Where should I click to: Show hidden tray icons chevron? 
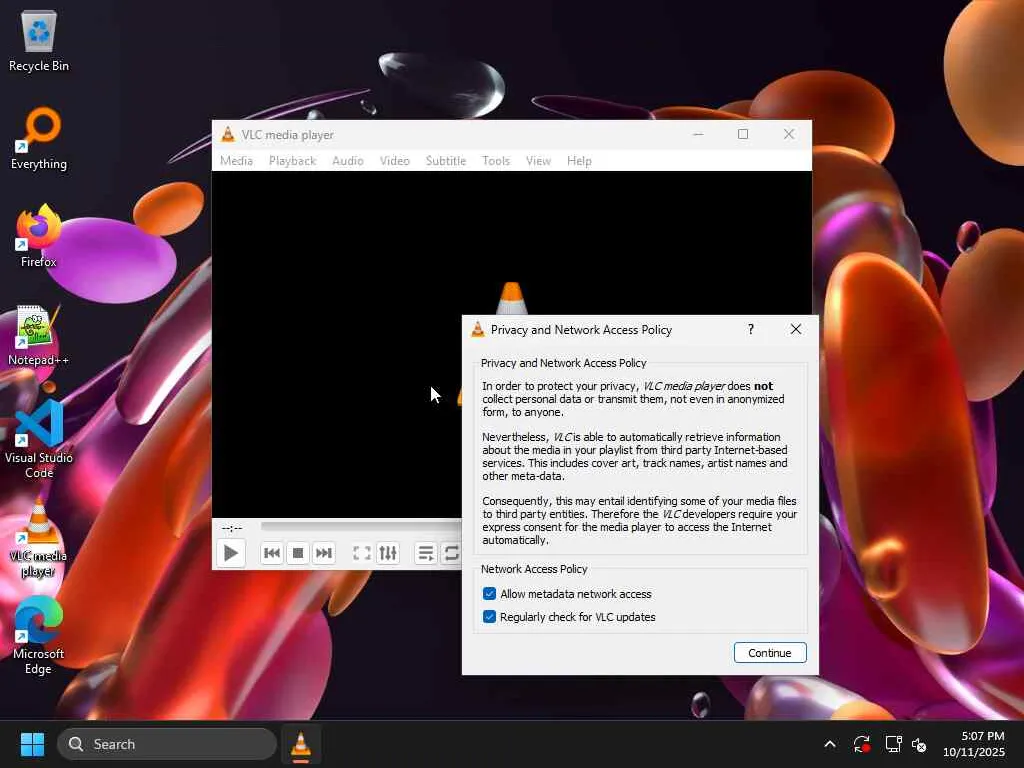[829, 744]
